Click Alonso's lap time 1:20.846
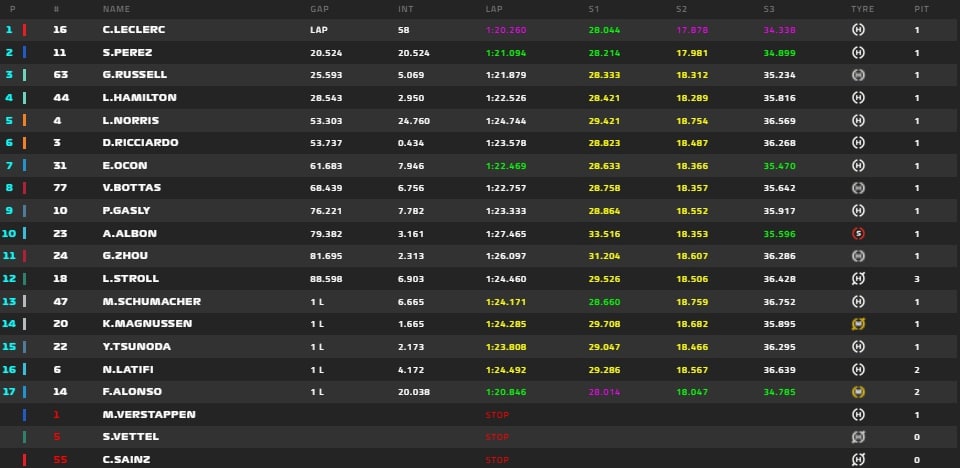960x468 pixels. point(506,392)
